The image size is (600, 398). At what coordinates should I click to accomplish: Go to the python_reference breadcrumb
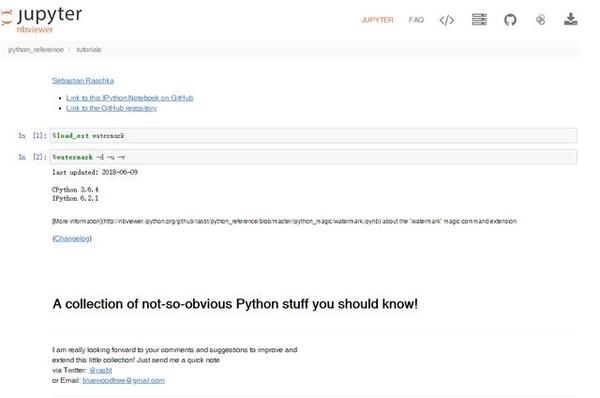[36, 50]
